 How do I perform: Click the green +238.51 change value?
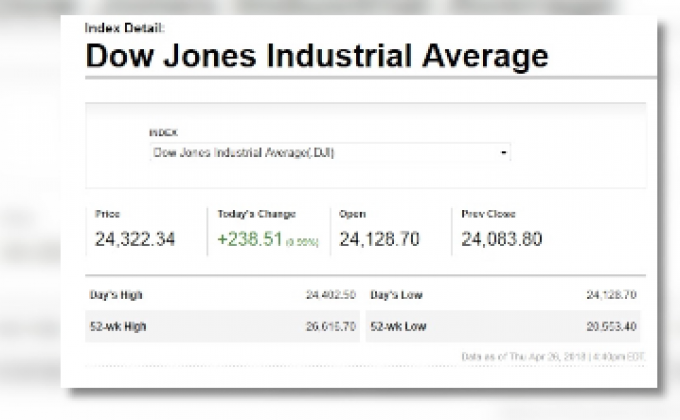pyautogui.click(x=249, y=240)
